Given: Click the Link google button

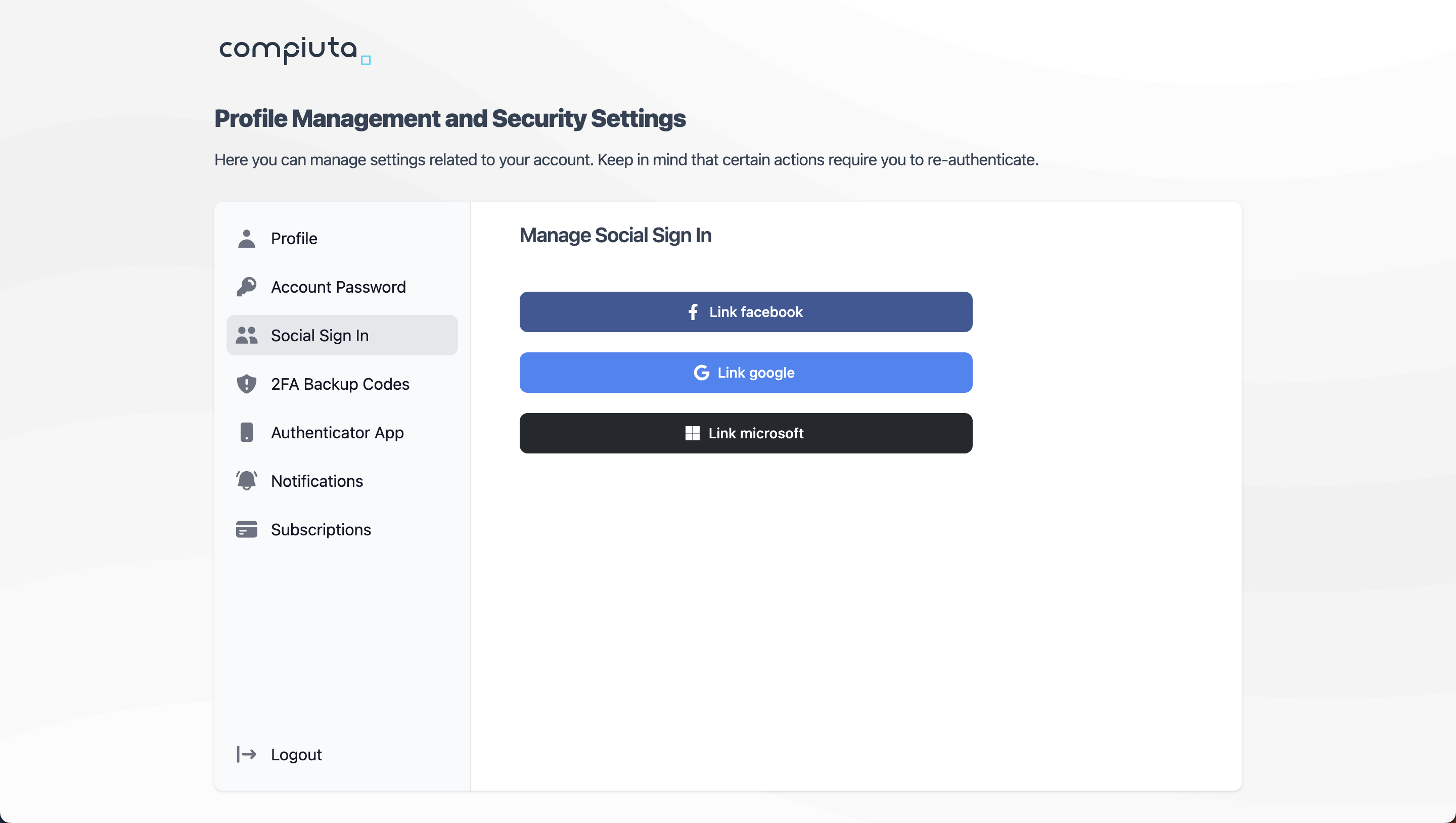Looking at the screenshot, I should (746, 373).
